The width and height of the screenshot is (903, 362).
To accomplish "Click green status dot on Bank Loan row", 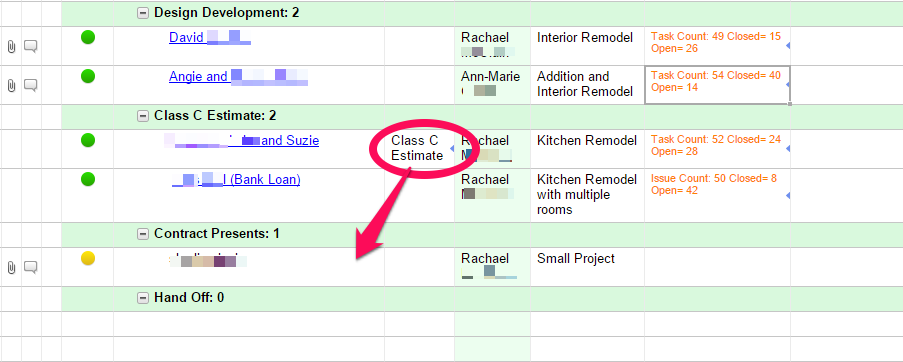I will point(88,180).
